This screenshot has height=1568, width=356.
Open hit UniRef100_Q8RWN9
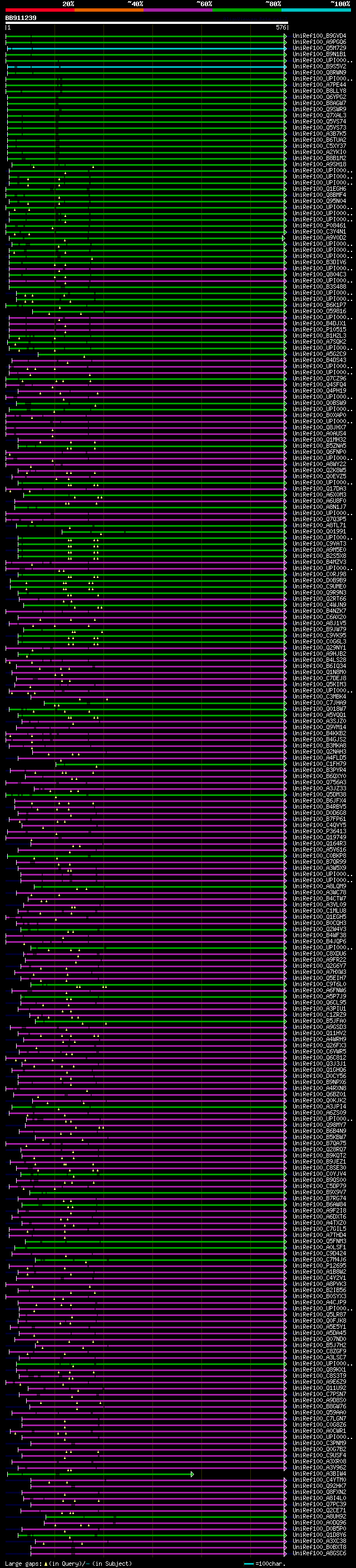coord(319,72)
